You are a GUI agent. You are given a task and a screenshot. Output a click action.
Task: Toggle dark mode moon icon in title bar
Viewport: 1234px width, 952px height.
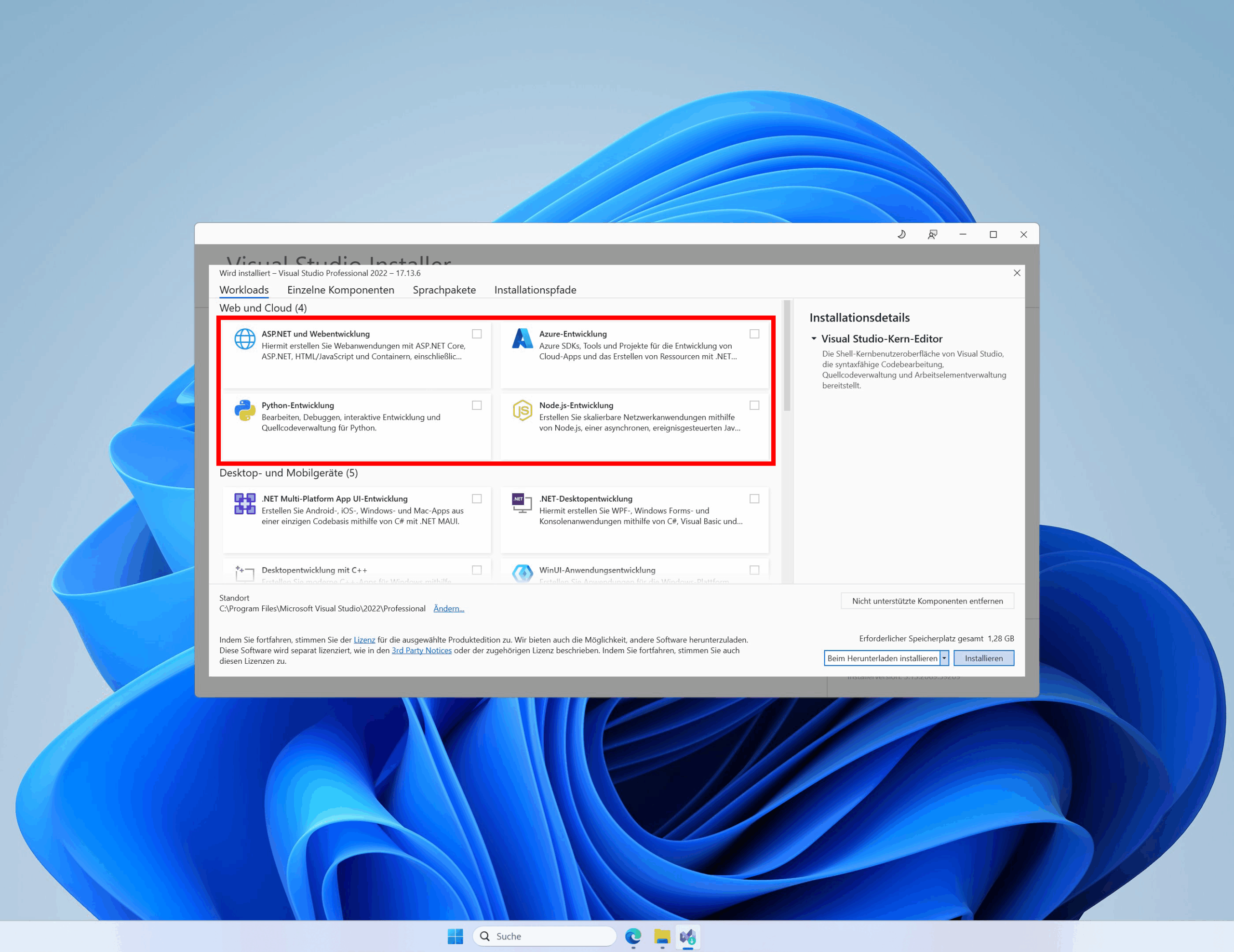[x=901, y=234]
